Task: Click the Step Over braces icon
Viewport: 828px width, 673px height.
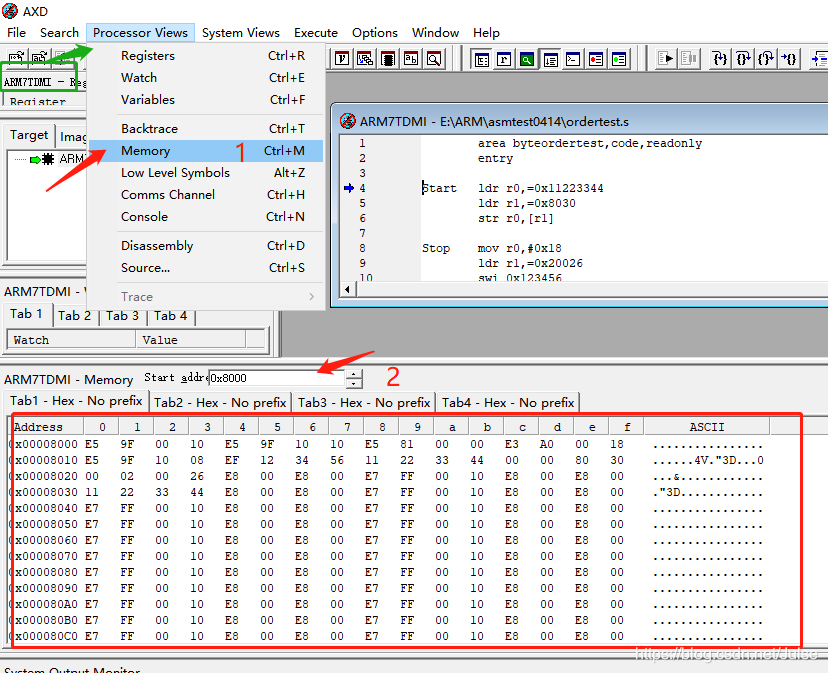Action: (x=743, y=59)
